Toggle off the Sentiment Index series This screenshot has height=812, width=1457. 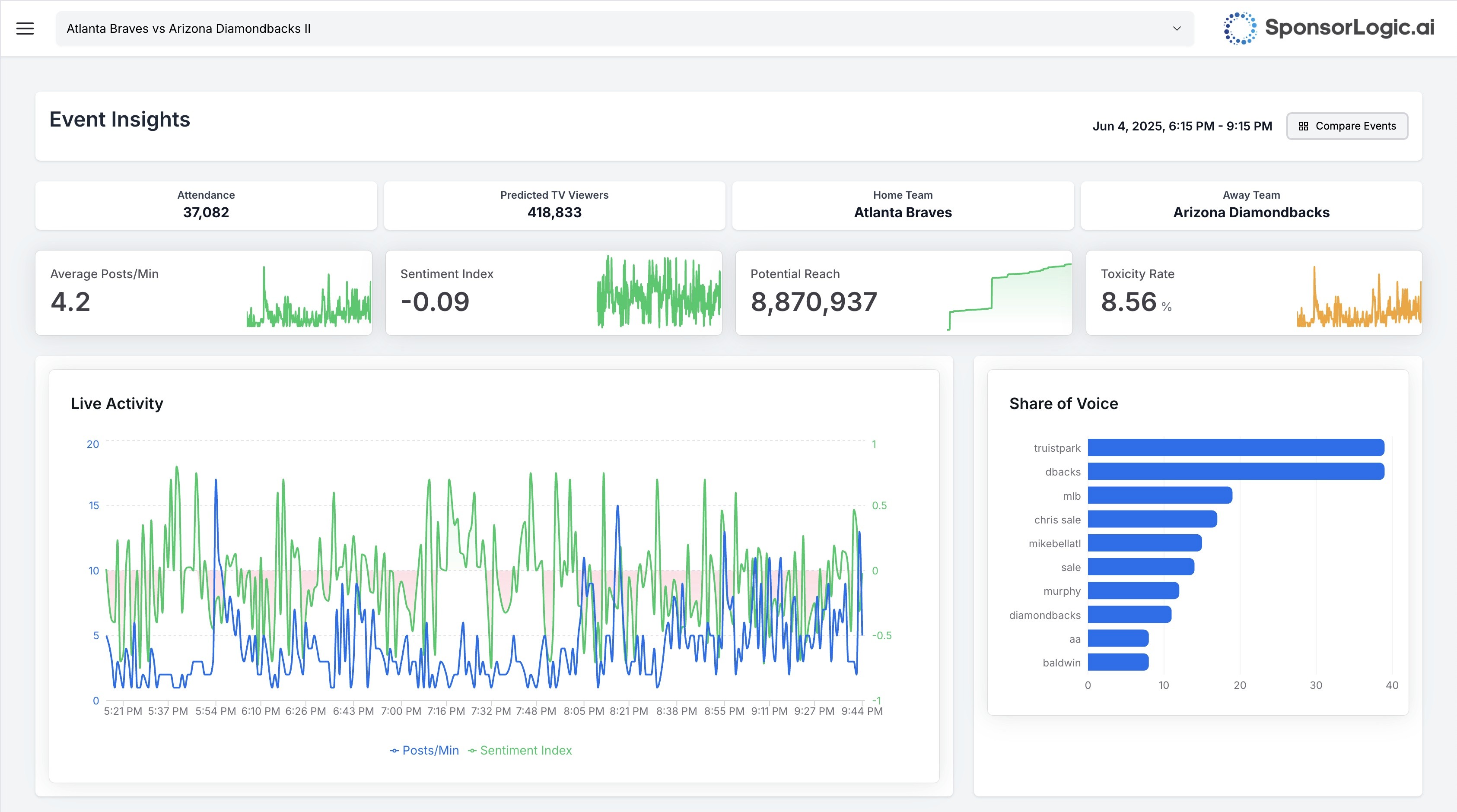click(519, 750)
